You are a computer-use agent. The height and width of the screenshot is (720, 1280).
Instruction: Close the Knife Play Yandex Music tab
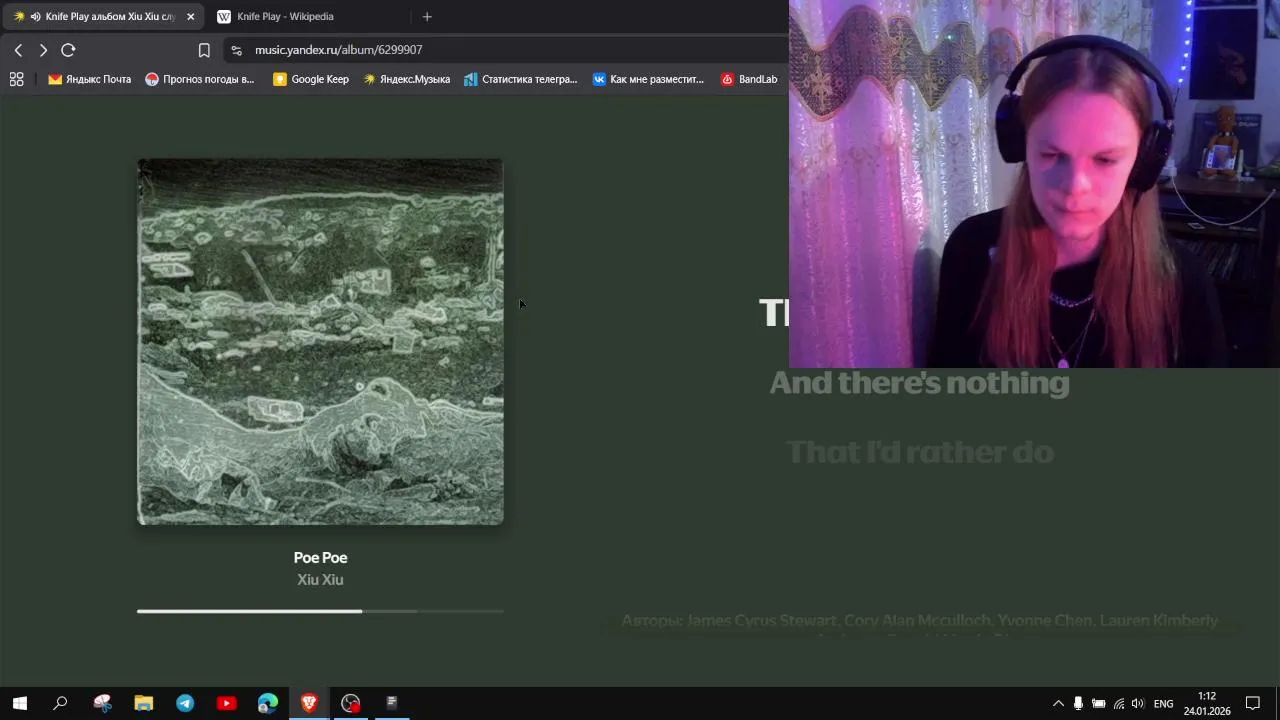pyautogui.click(x=190, y=16)
